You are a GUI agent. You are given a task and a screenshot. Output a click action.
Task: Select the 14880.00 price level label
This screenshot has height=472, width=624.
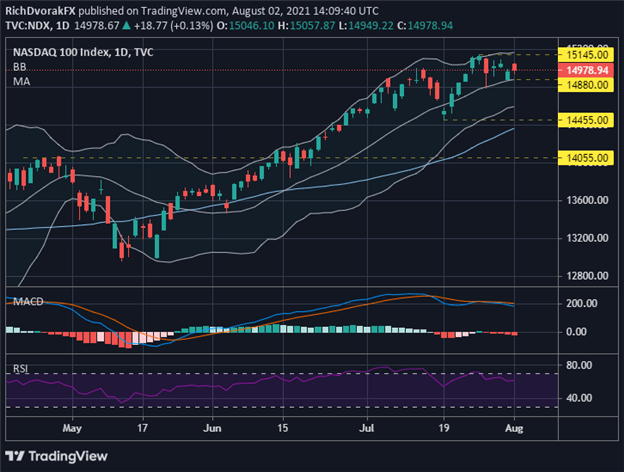(x=585, y=85)
